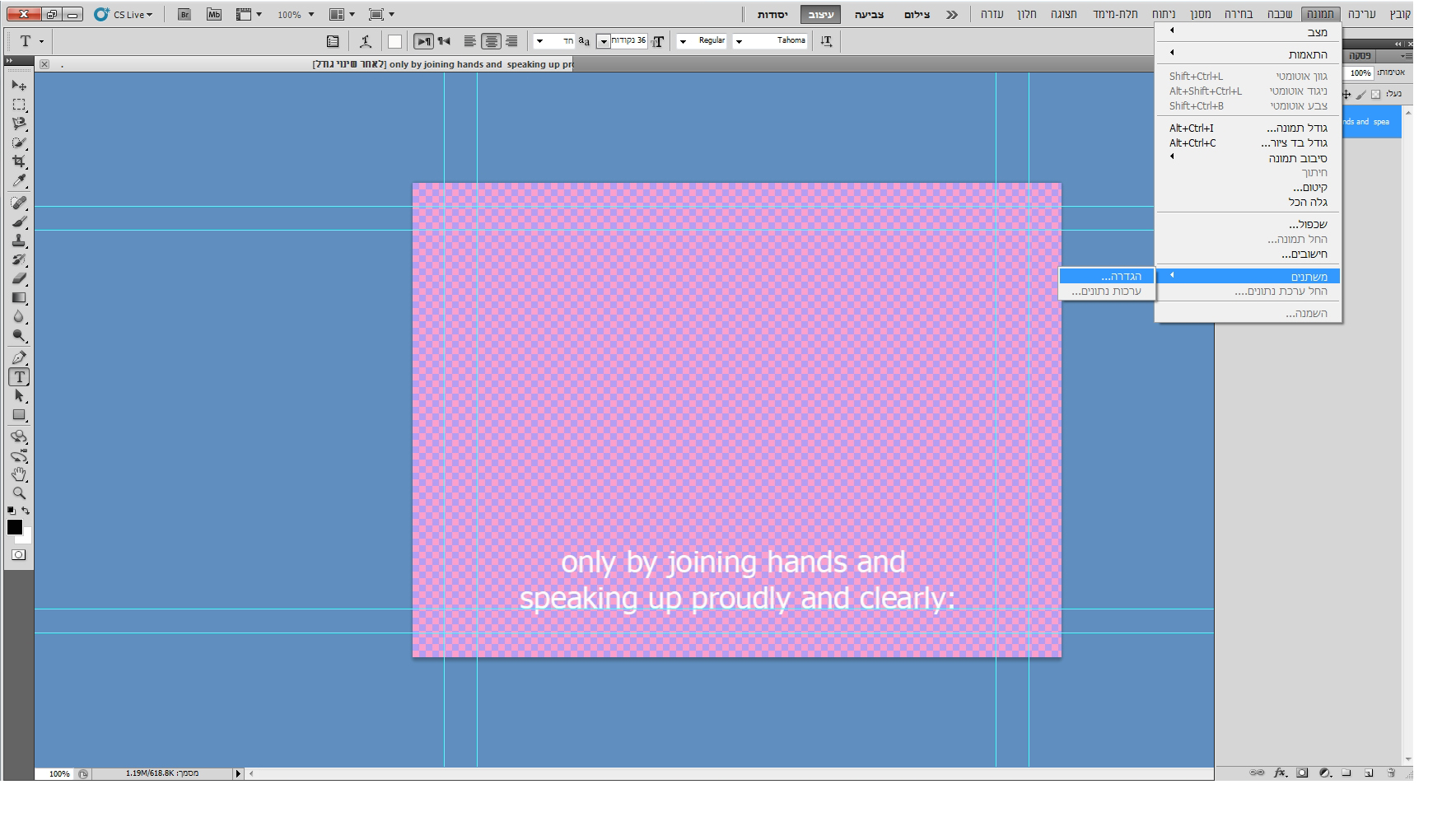Select the Path Selection tool
Image resolution: width=1456 pixels, height=817 pixels.
[x=19, y=395]
